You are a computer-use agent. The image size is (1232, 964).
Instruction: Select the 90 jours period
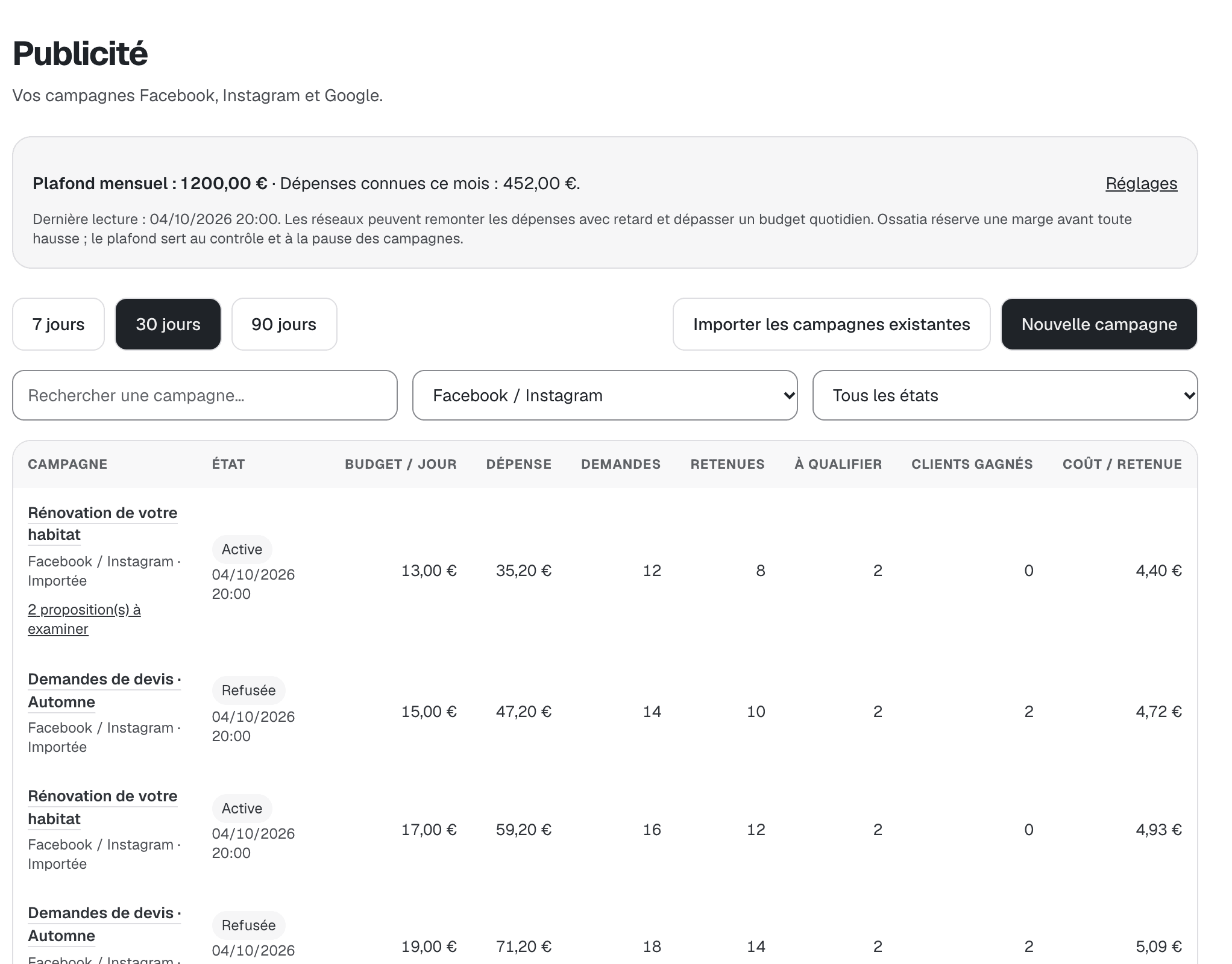(x=284, y=324)
